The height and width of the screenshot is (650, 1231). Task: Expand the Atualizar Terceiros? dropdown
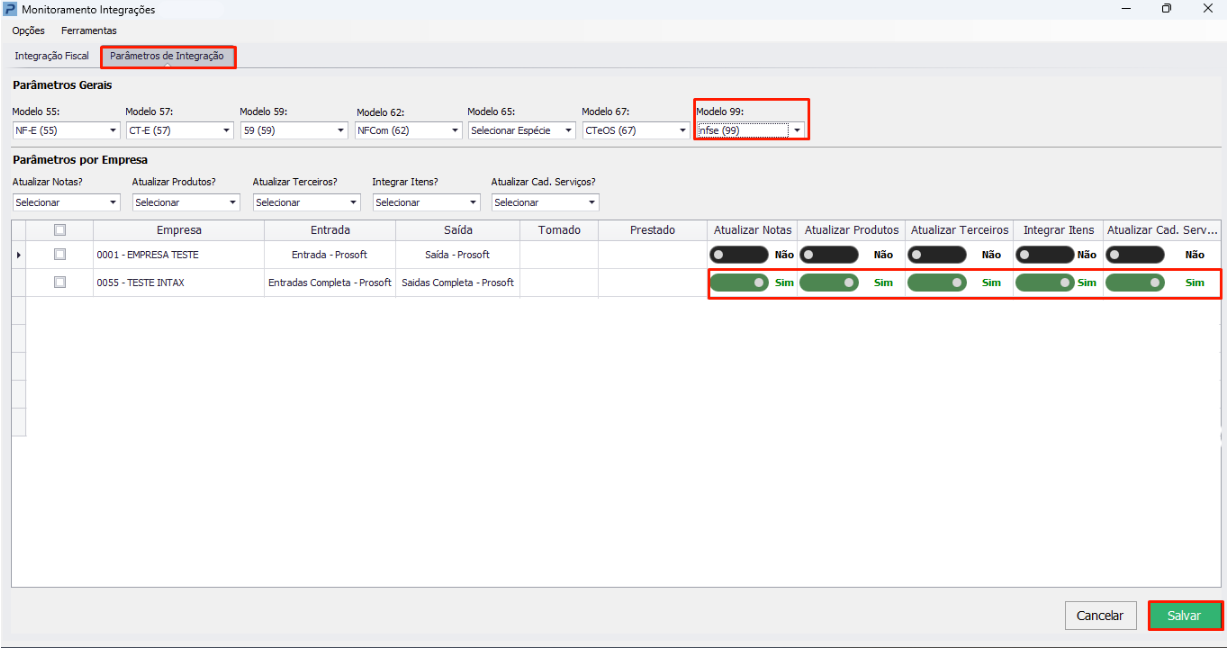coord(306,202)
